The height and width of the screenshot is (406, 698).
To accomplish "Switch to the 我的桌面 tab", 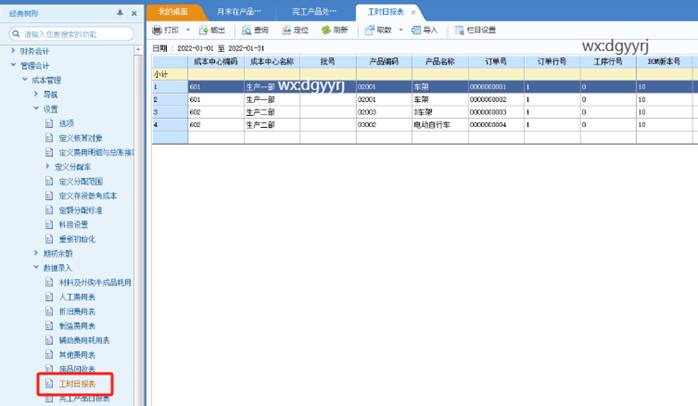I will (173, 12).
